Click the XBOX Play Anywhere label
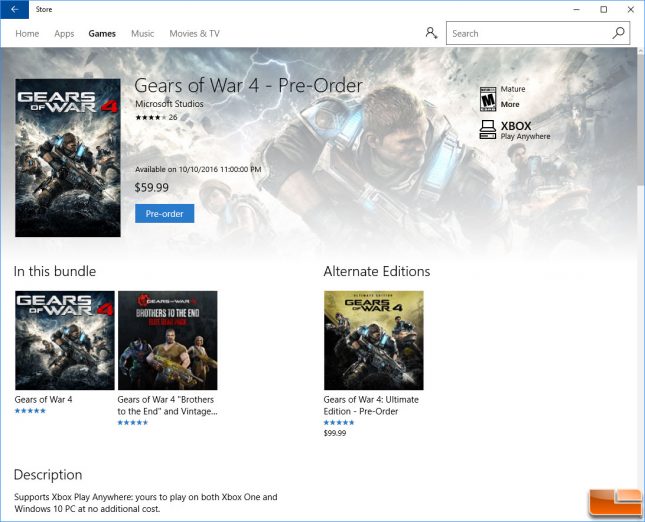This screenshot has width=645, height=522. (x=525, y=130)
